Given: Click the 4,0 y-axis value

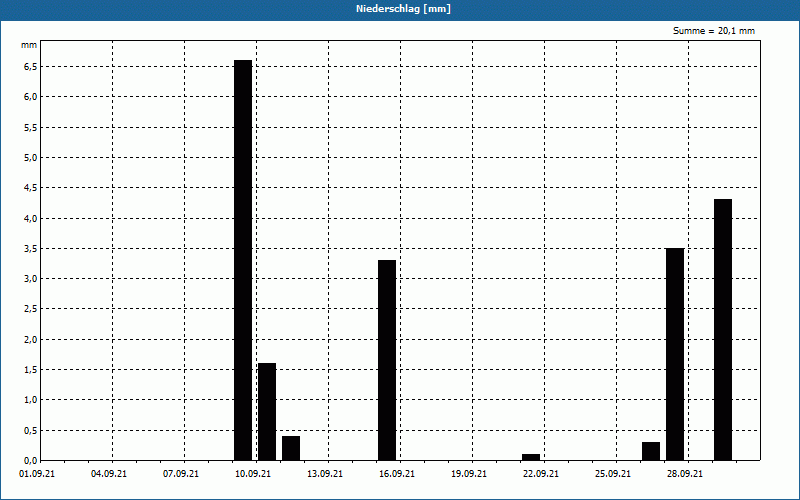Looking at the screenshot, I should [x=31, y=218].
